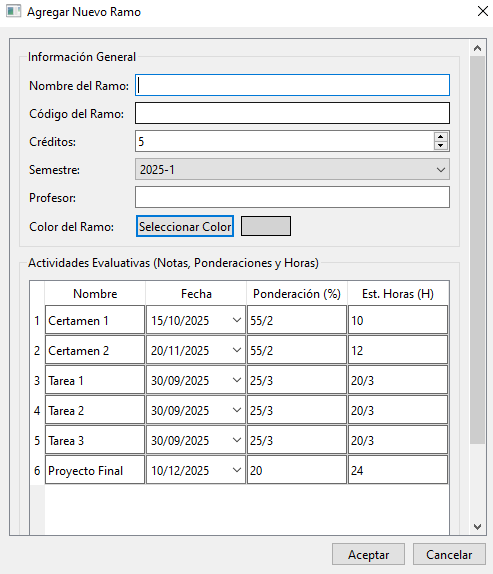Click the Seleccionar Color button

pyautogui.click(x=185, y=226)
